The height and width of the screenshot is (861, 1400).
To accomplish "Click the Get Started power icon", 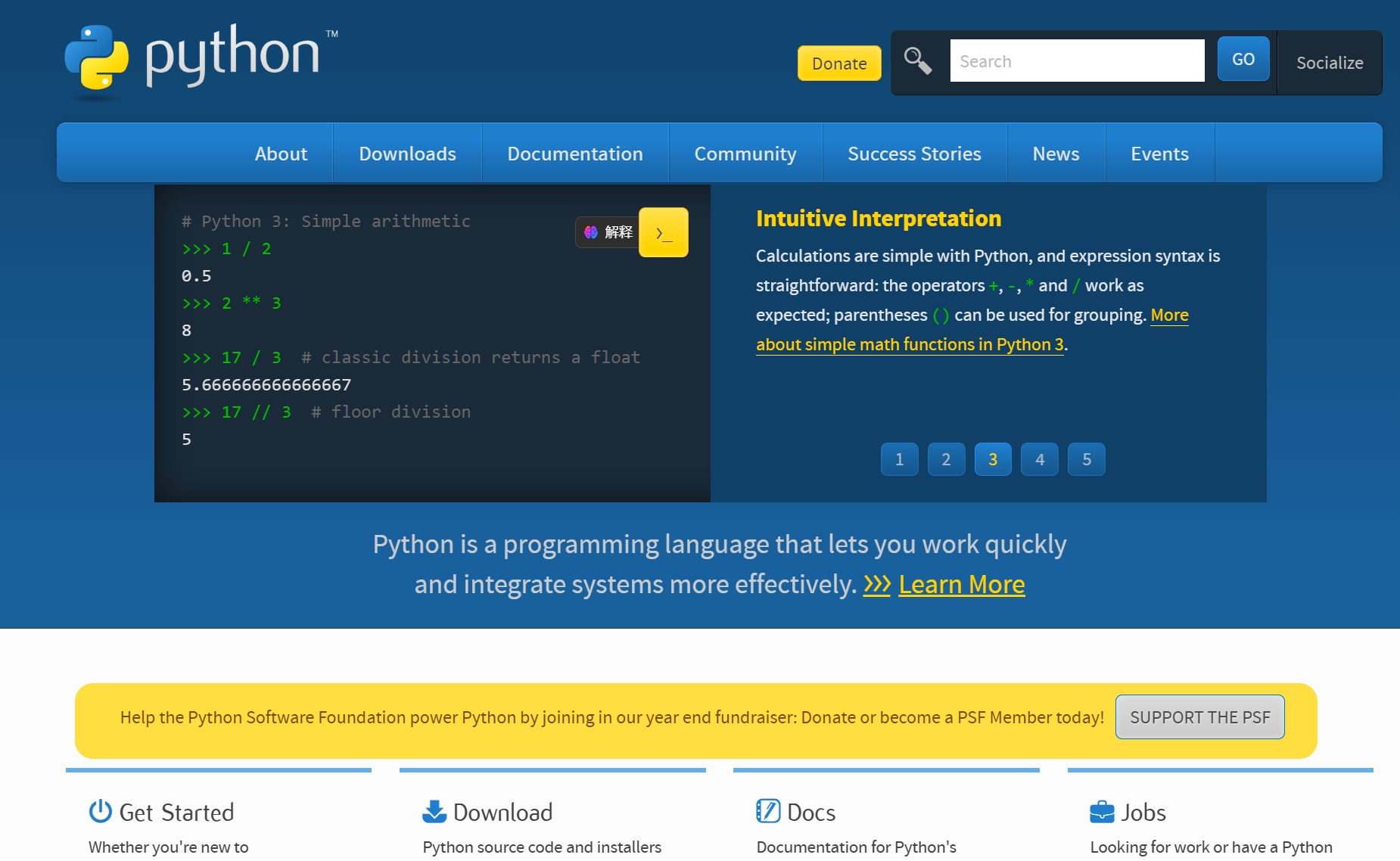I will pos(100,811).
